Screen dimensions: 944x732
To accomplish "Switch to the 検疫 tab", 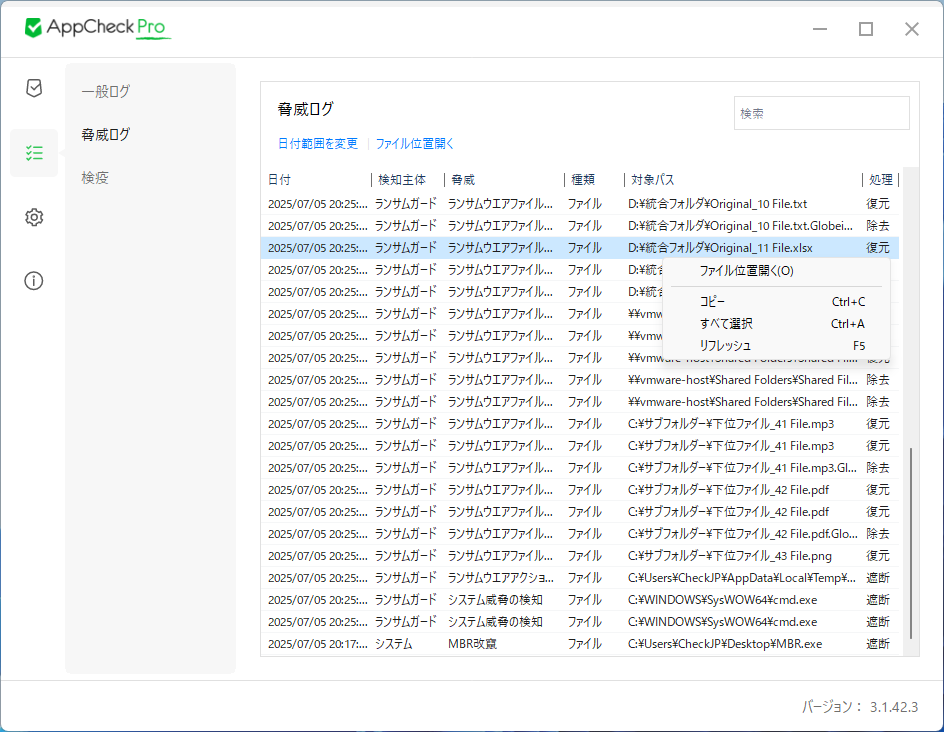I will click(x=96, y=178).
